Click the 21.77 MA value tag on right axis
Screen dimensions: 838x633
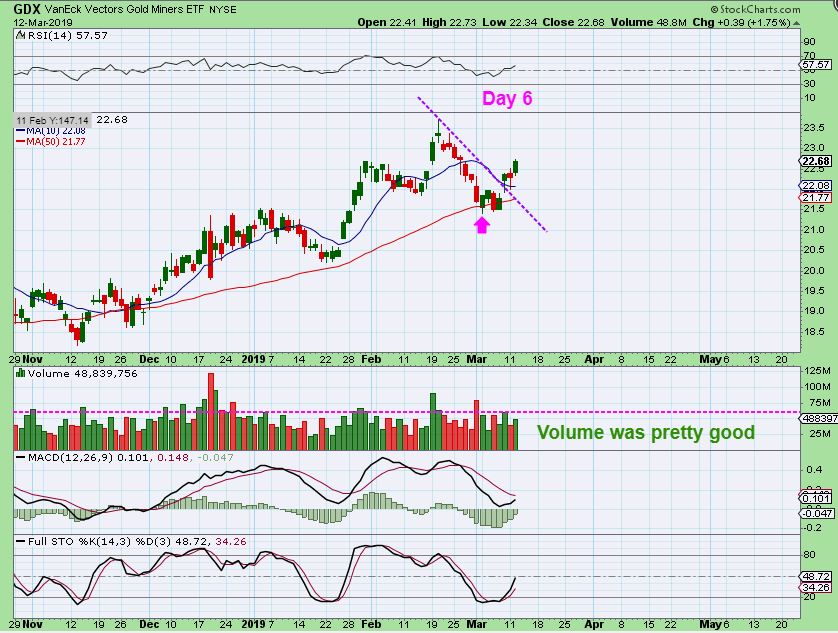[x=816, y=197]
